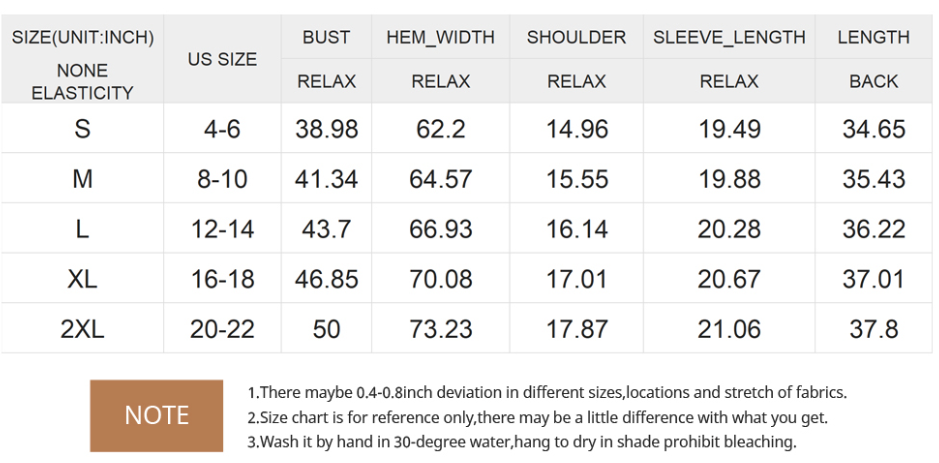This screenshot has width=939, height=463.
Task: Click bust value 38.98
Action: click(x=326, y=129)
